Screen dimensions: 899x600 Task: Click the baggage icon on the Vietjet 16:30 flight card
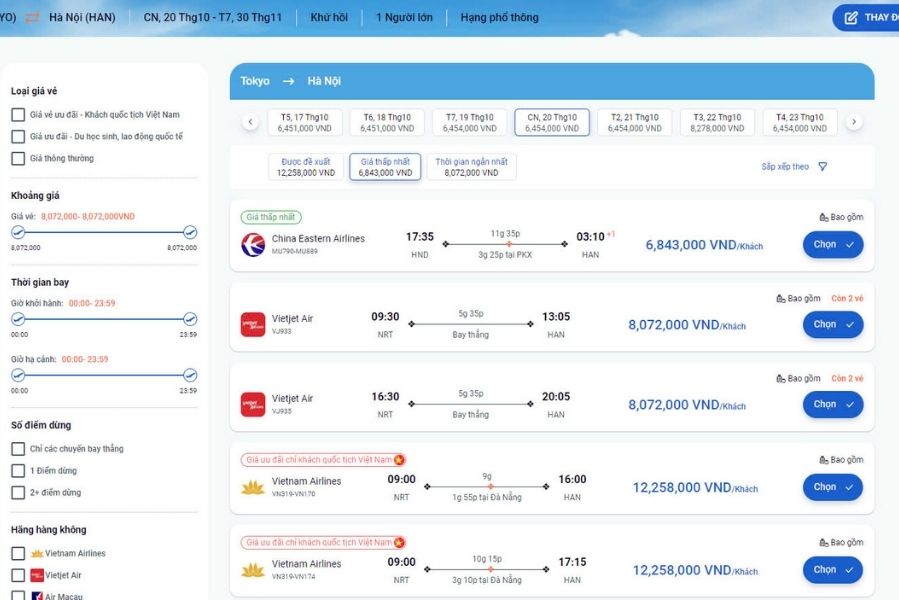[x=781, y=379]
